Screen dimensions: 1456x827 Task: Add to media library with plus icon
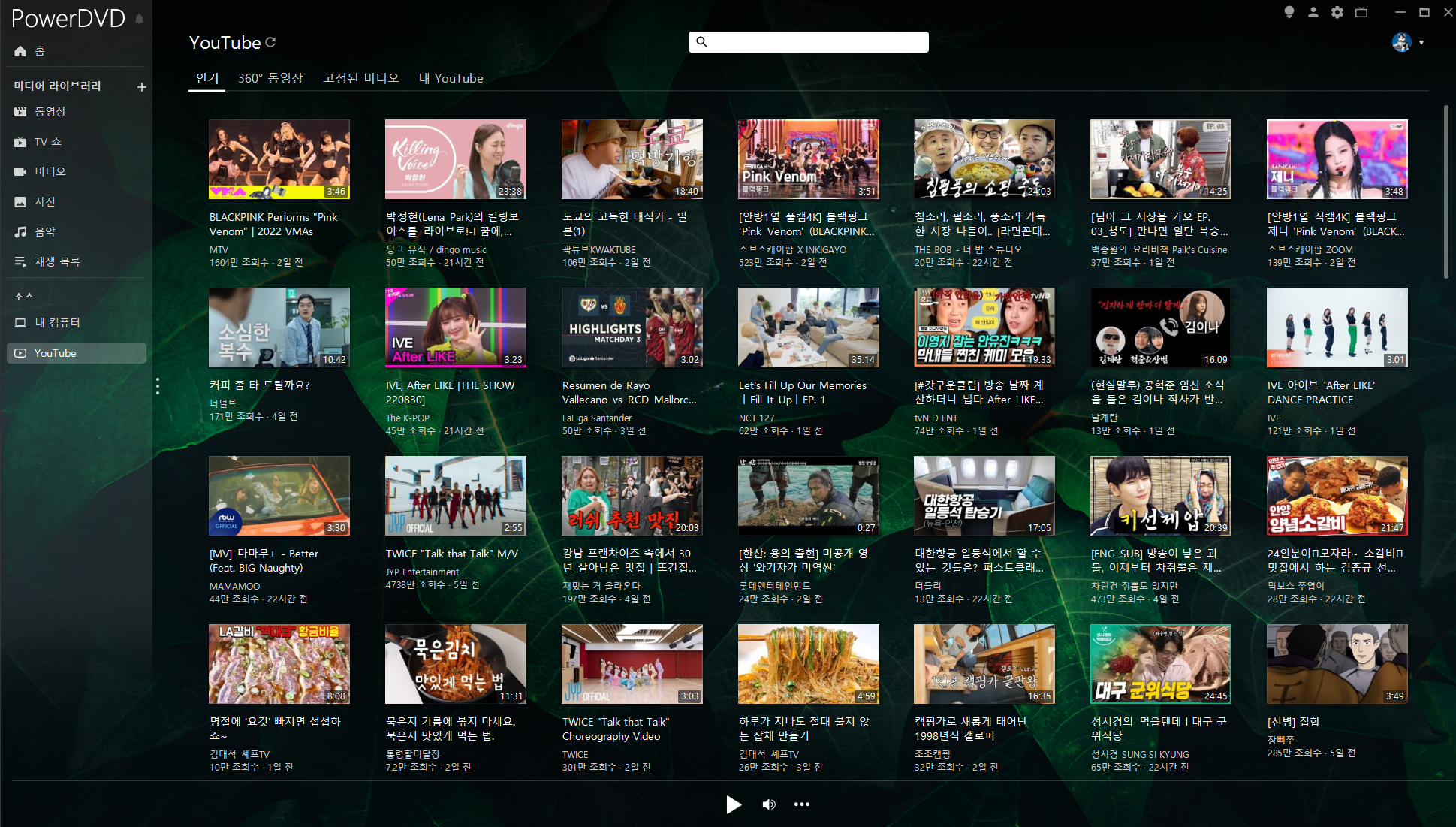tap(142, 87)
